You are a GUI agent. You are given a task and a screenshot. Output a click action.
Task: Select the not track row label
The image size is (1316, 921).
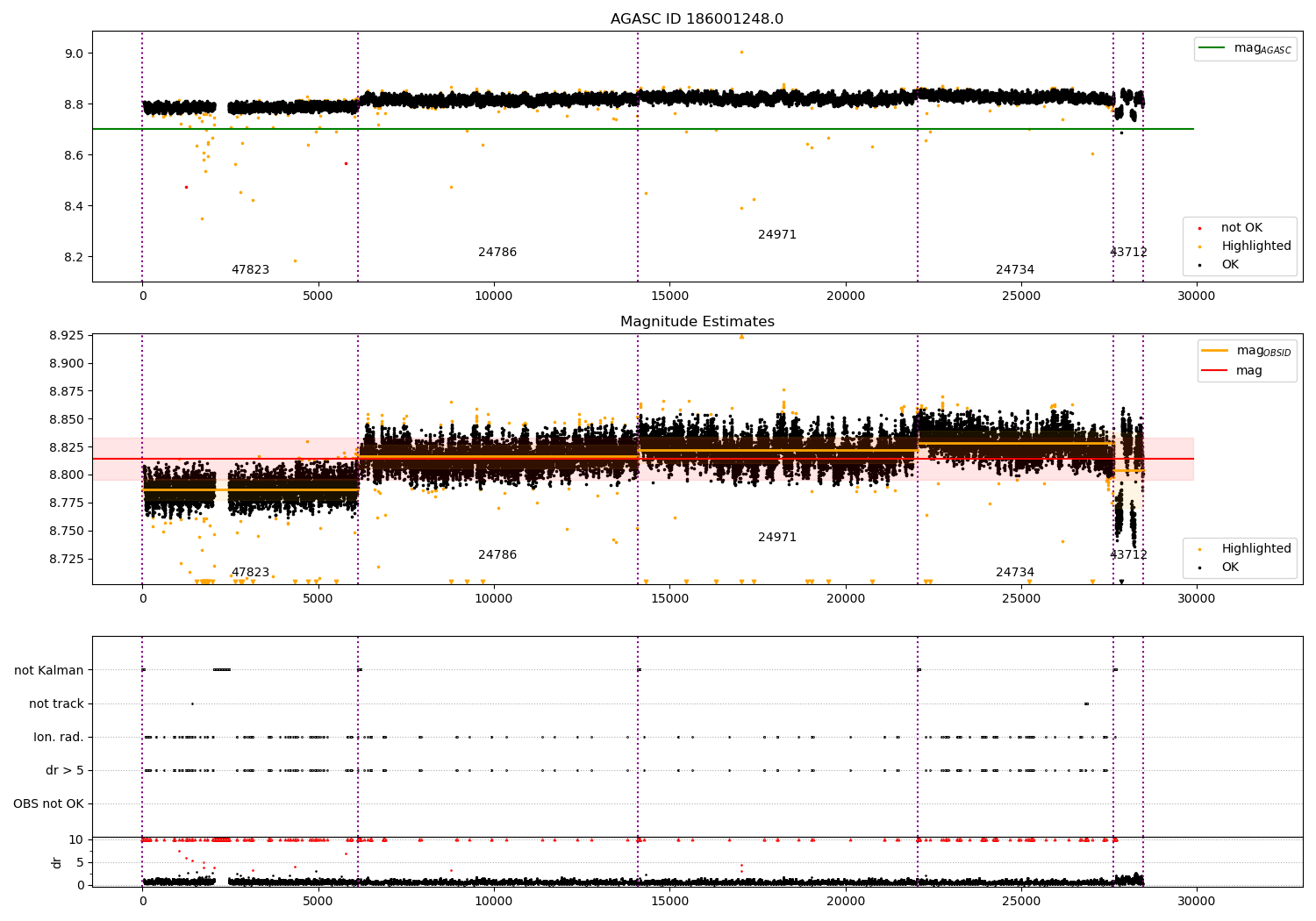pos(56,703)
